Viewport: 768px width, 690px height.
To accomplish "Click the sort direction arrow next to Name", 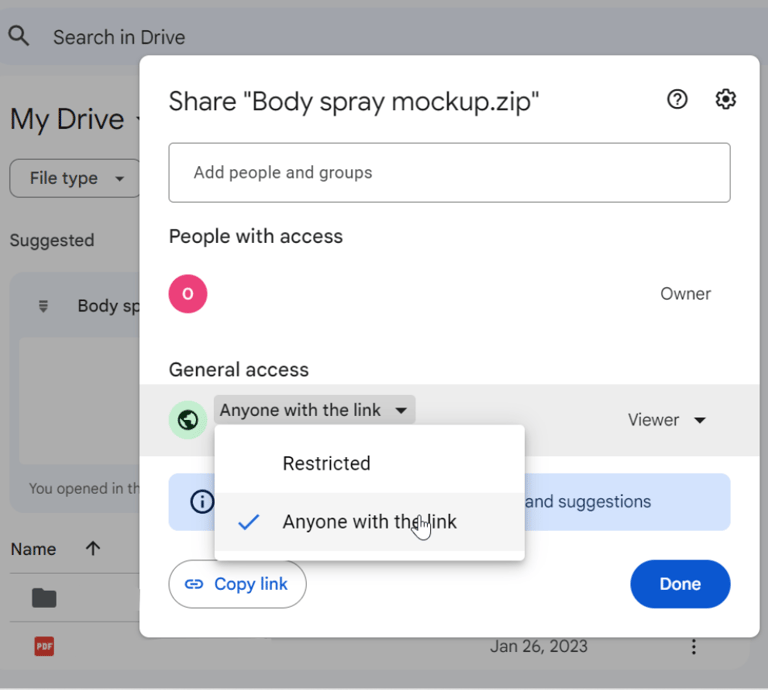I will (93, 548).
